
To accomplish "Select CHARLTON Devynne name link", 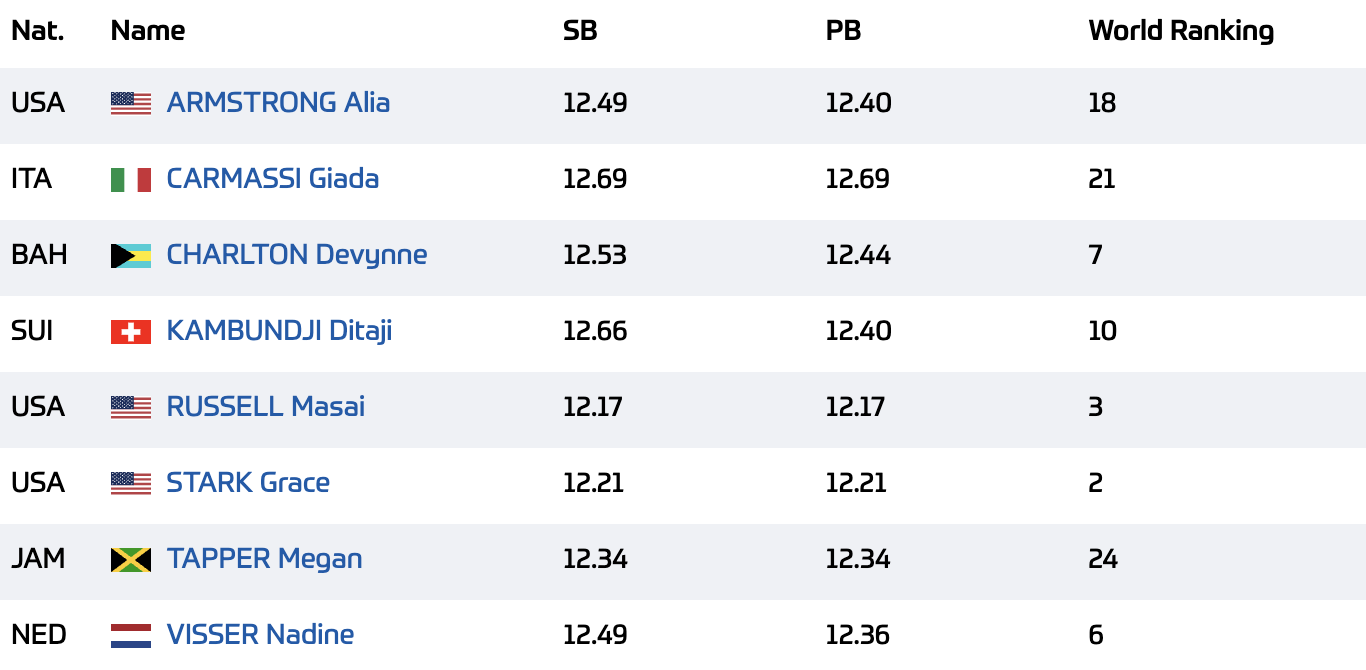I will pyautogui.click(x=297, y=255).
